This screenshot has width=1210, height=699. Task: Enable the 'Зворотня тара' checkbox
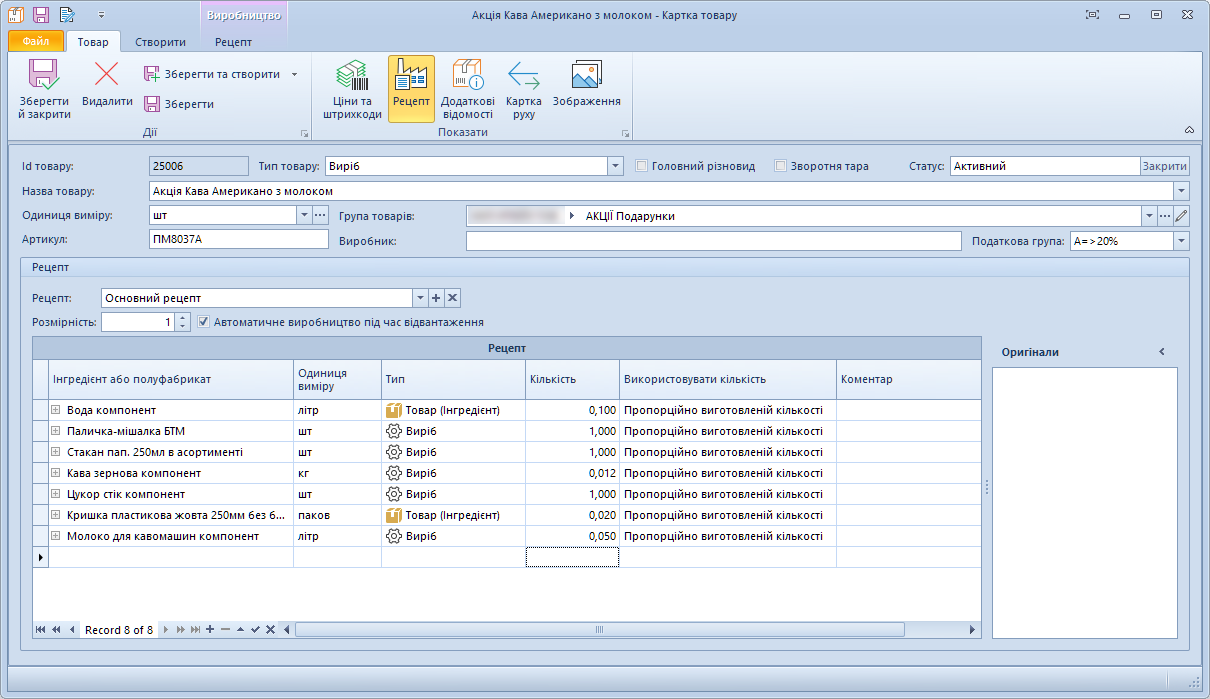781,166
